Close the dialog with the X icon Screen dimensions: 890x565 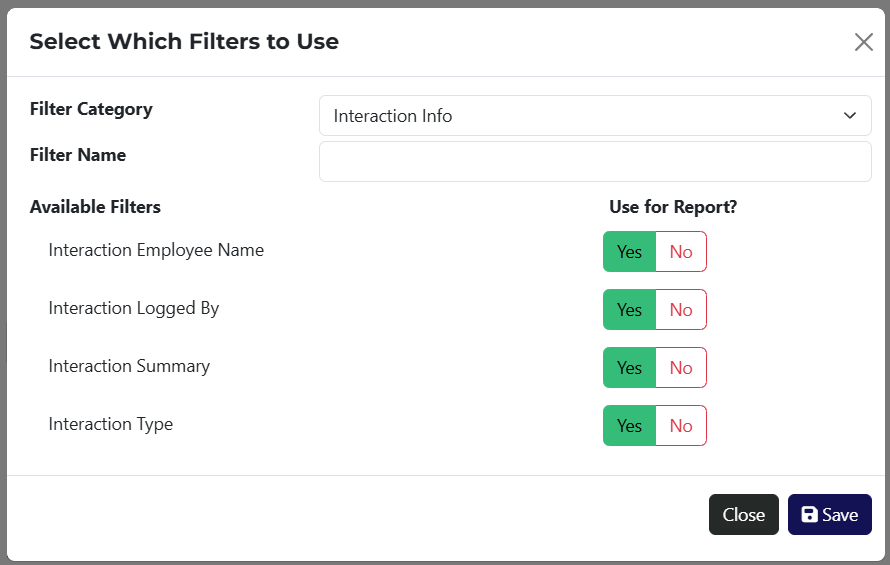(x=863, y=42)
